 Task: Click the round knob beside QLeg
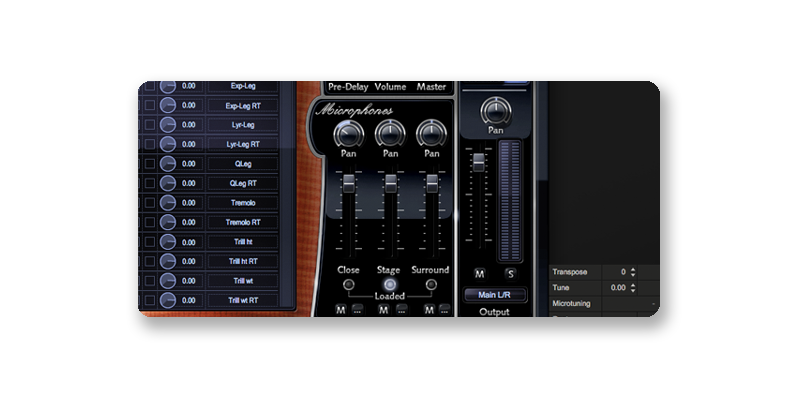pyautogui.click(x=167, y=164)
